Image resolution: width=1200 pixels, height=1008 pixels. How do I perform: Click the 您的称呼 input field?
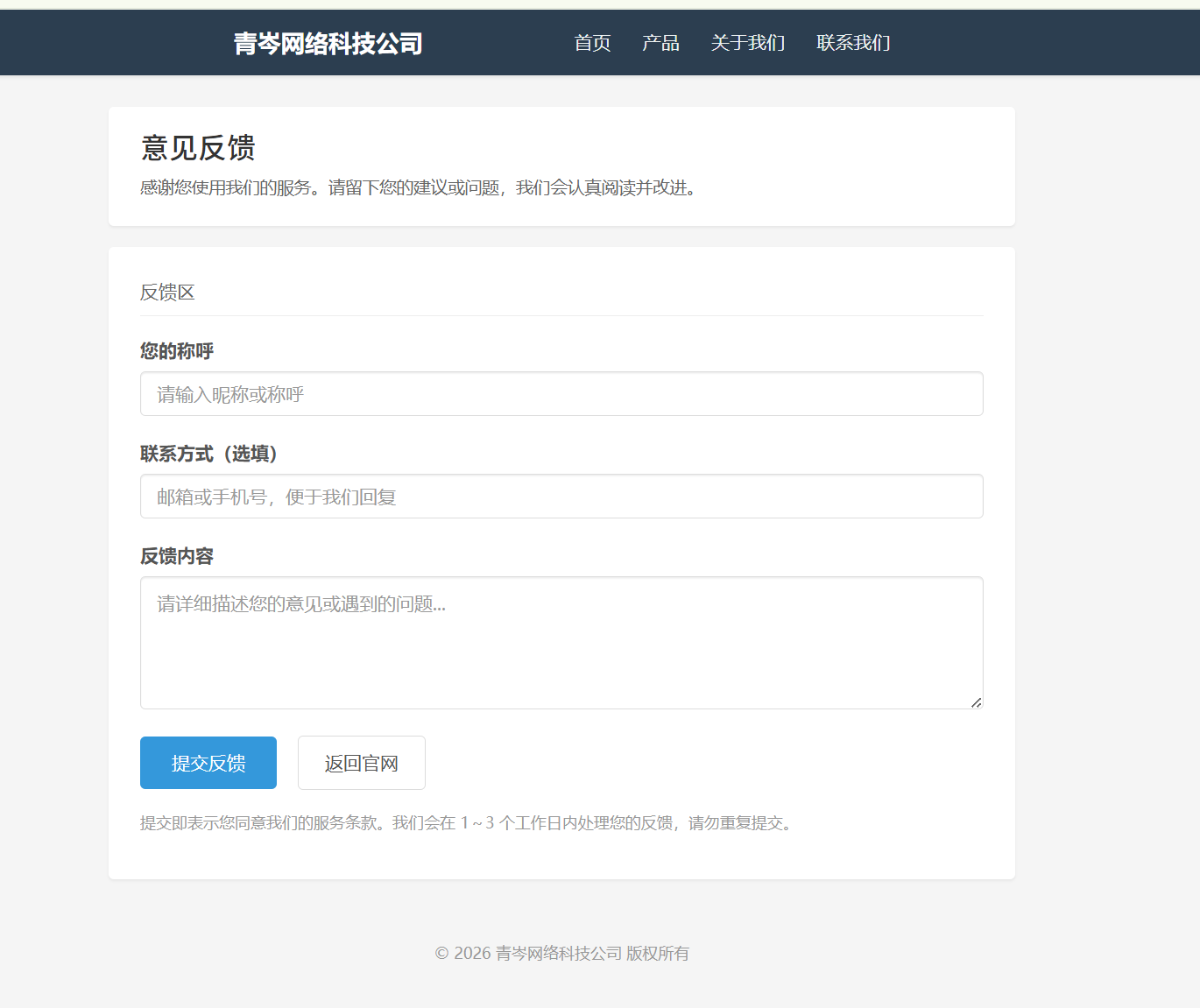pos(561,393)
